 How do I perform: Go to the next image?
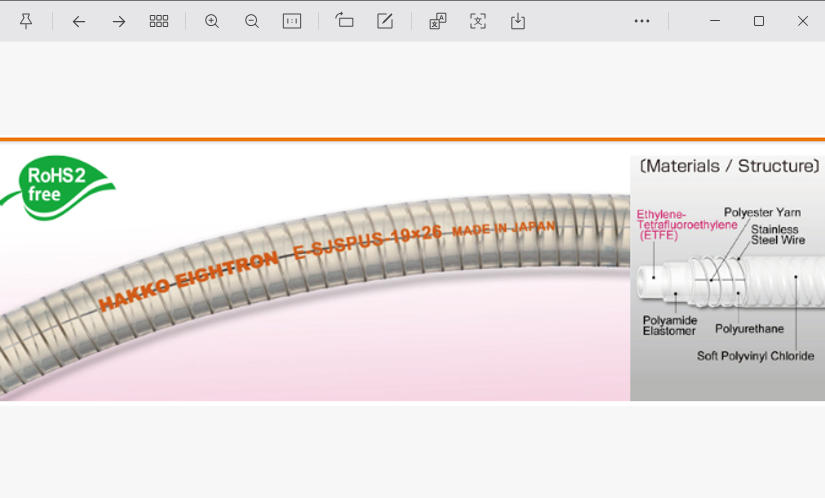coord(119,21)
